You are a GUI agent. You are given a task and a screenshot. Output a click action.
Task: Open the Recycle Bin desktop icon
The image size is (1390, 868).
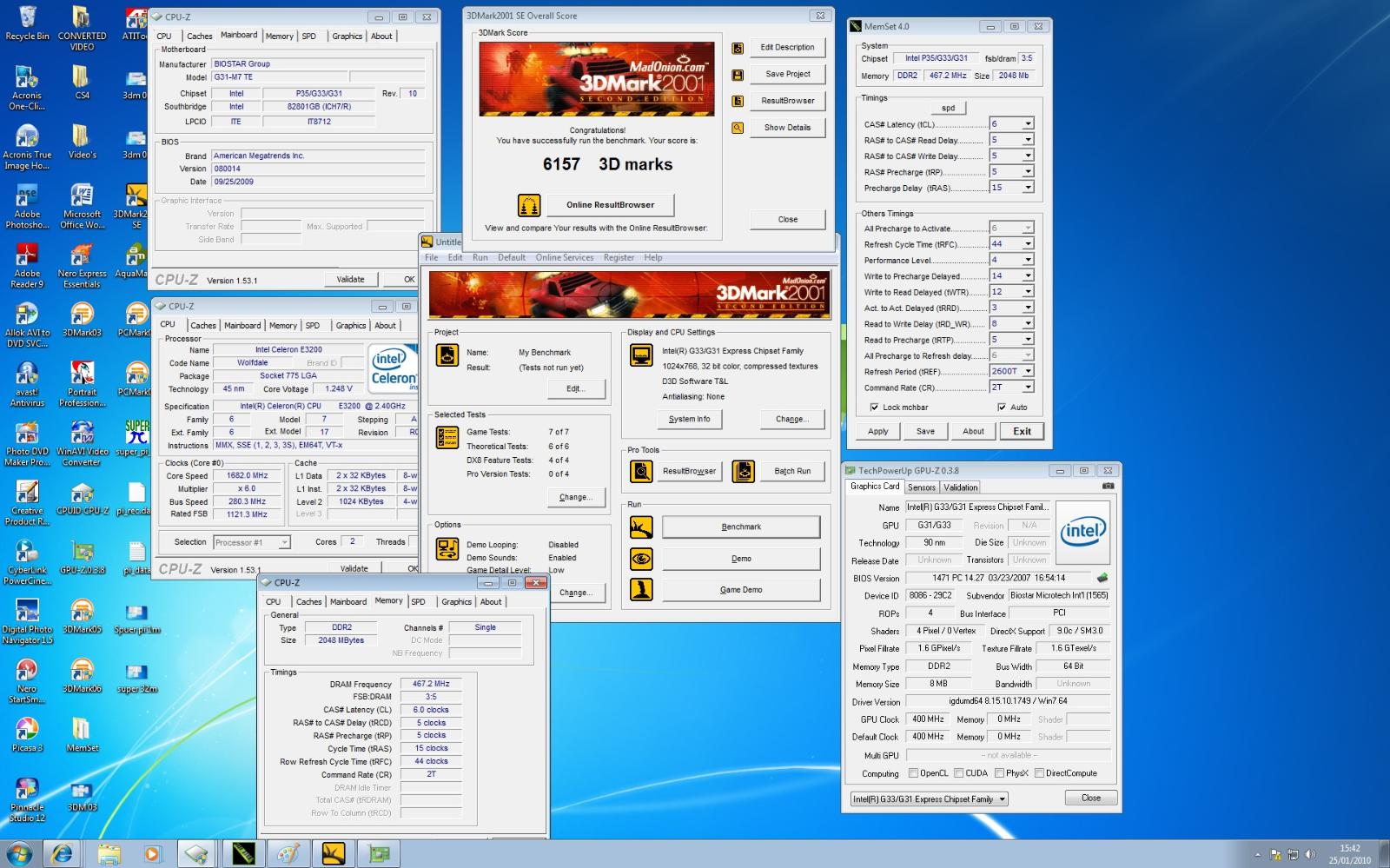coord(27,23)
